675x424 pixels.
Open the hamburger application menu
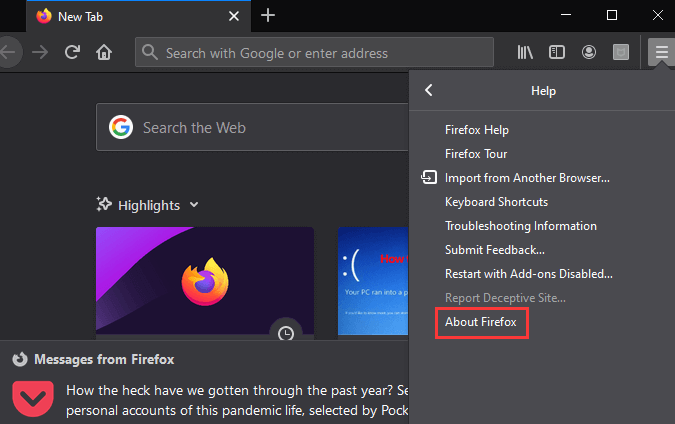[660, 52]
